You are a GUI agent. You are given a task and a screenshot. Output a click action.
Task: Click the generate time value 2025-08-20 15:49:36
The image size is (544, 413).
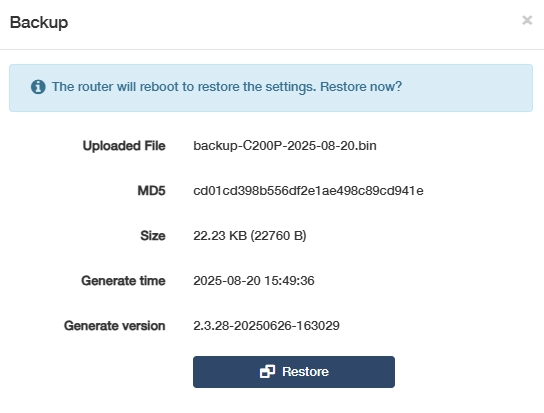(254, 281)
